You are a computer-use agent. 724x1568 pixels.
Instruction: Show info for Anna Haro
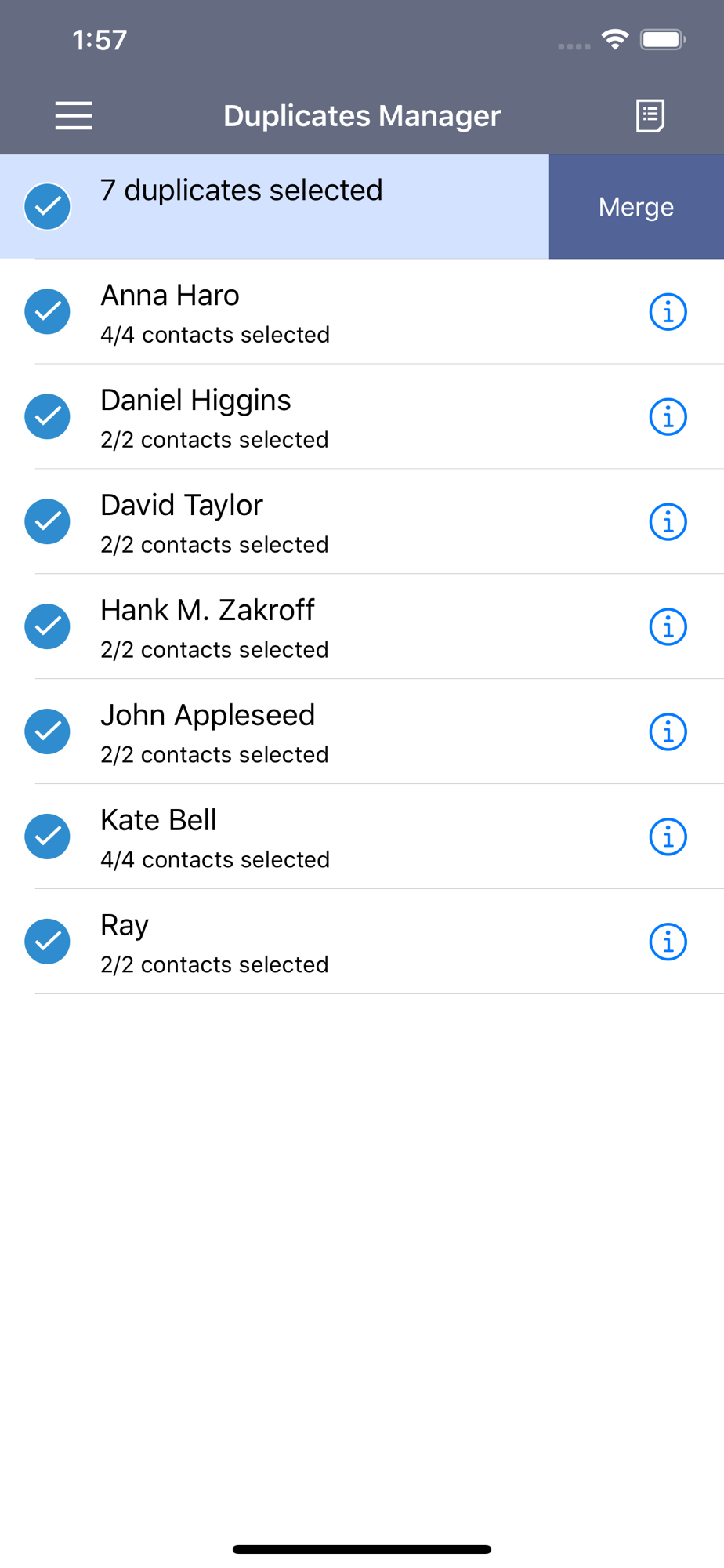(x=668, y=312)
